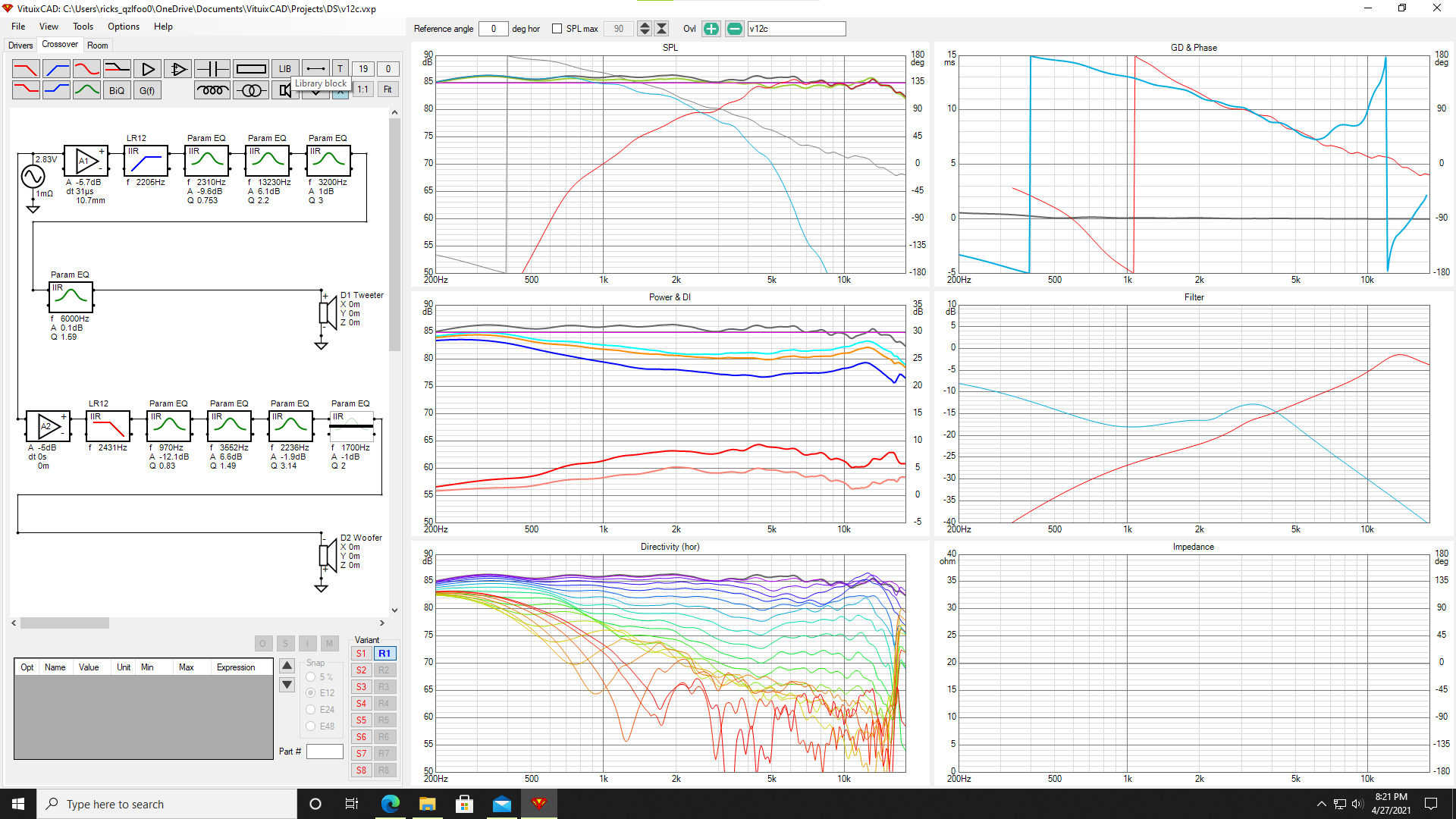Add an inductor coil component

[212, 90]
